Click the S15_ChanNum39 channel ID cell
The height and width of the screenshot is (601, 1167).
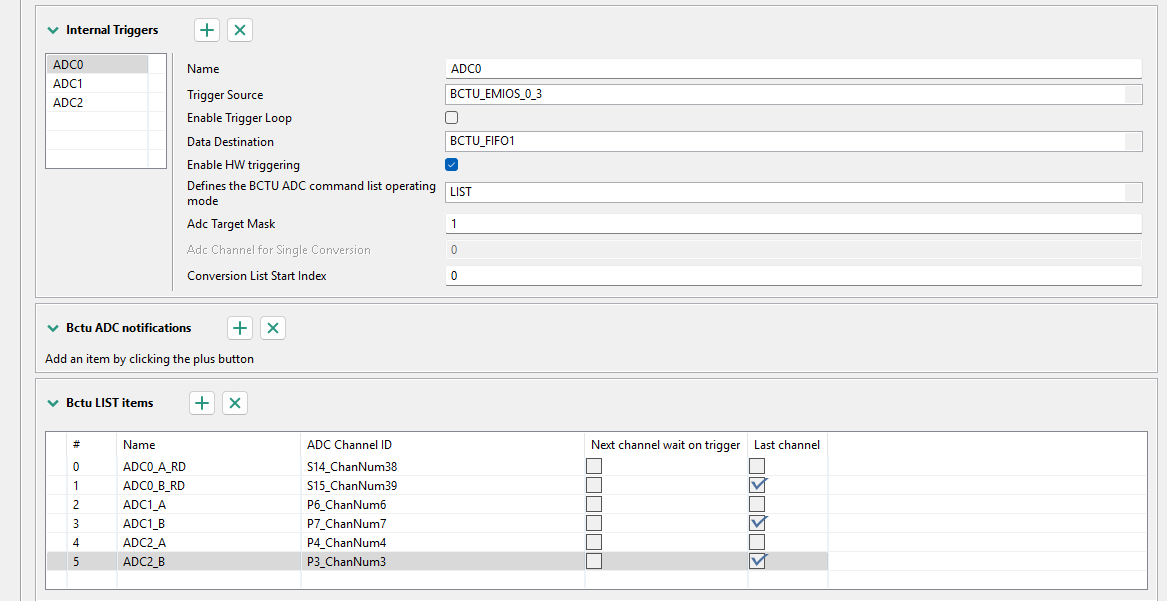click(443, 486)
